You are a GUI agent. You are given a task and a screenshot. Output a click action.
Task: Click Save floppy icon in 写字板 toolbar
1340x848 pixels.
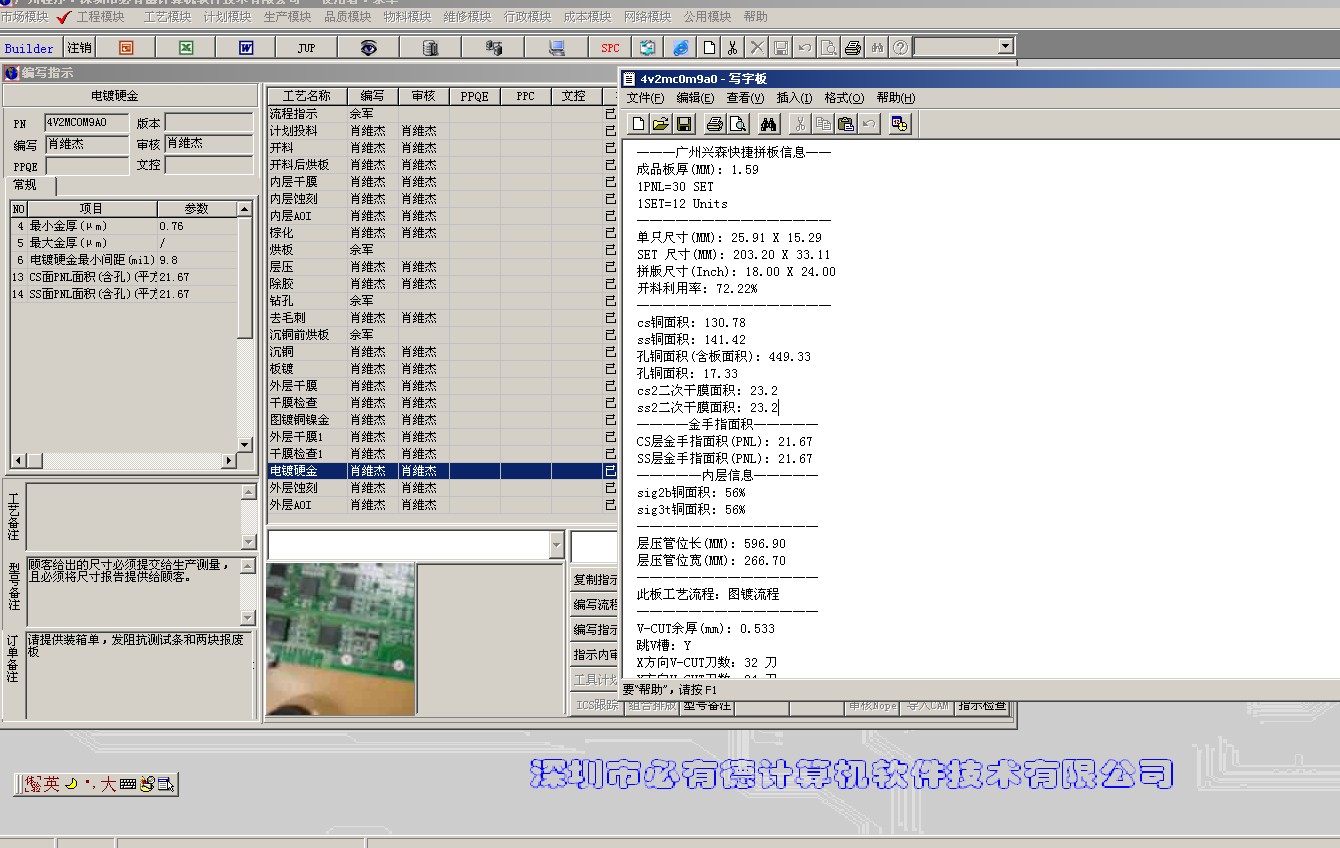click(684, 124)
